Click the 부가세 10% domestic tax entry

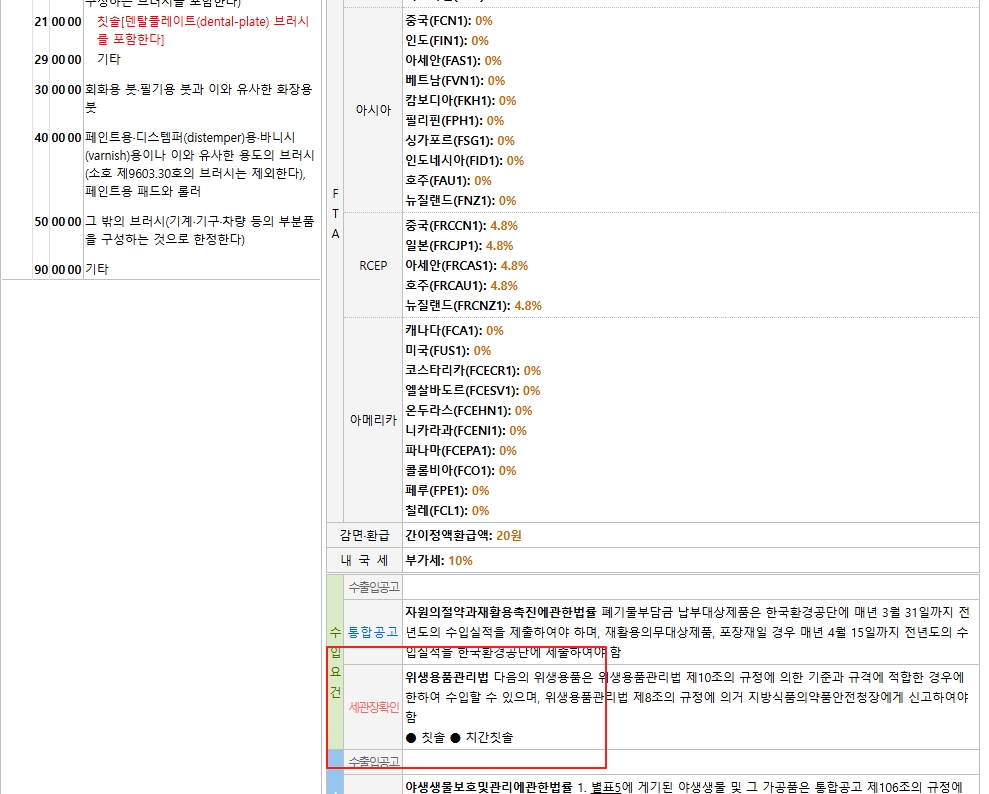pyautogui.click(x=439, y=561)
